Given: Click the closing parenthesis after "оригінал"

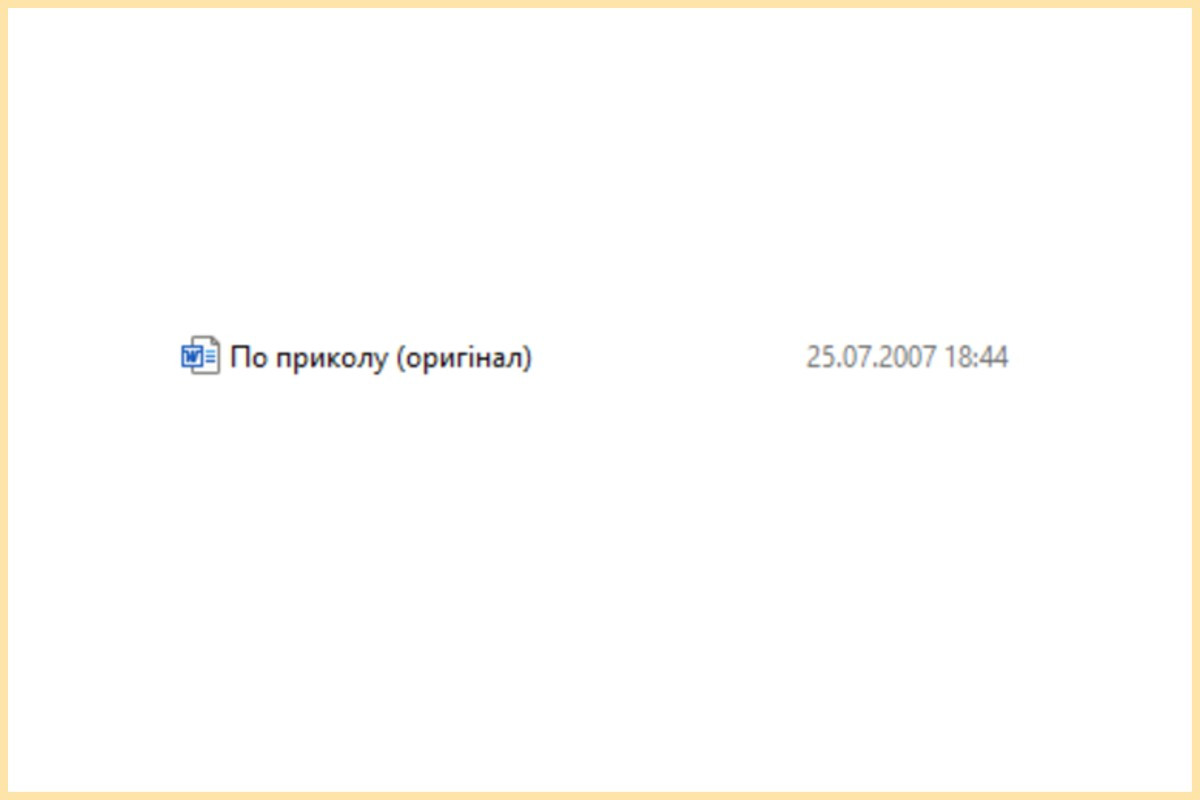Looking at the screenshot, I should tap(527, 358).
